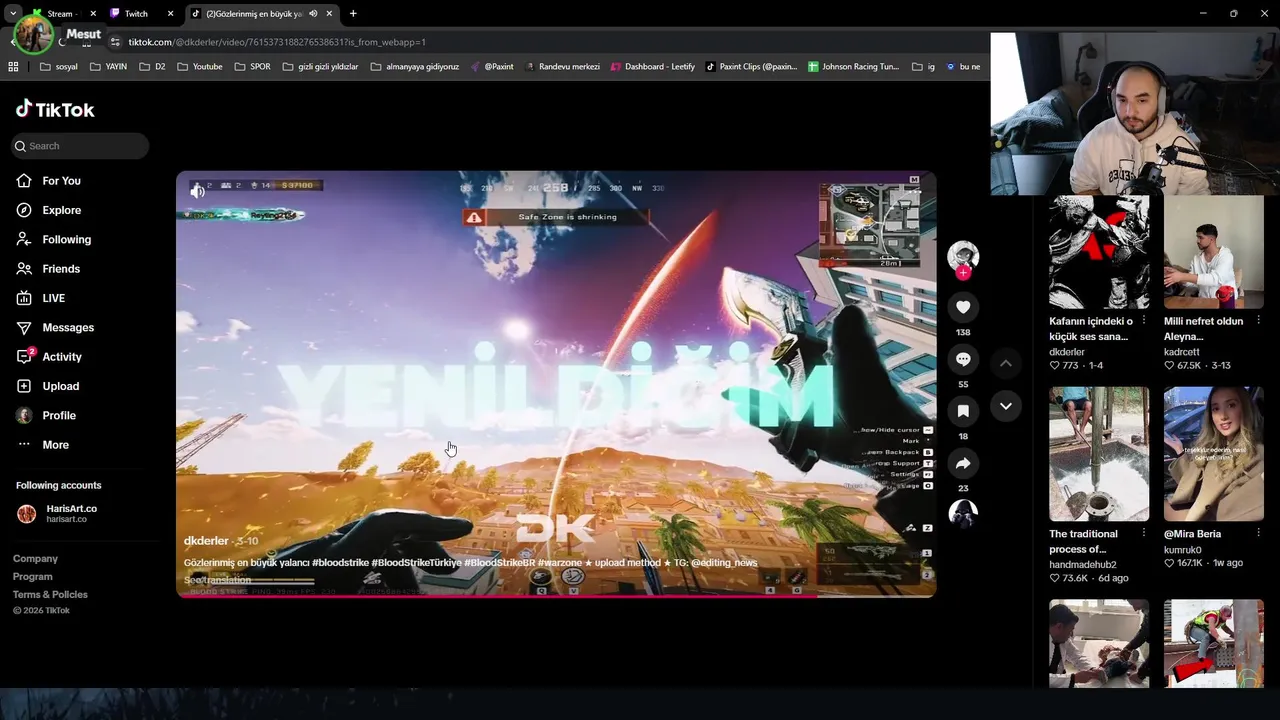
Task: Focus the TikTok search field
Action: (80, 146)
